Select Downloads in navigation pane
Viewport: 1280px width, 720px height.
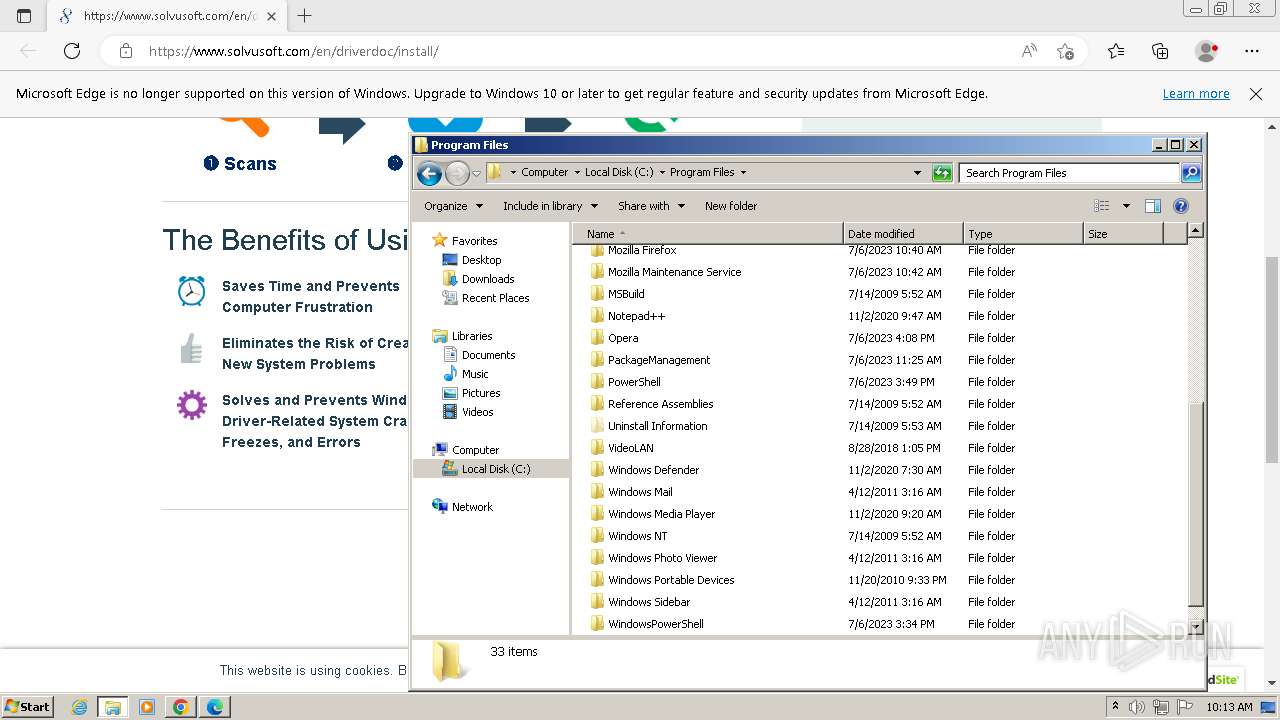[488, 279]
